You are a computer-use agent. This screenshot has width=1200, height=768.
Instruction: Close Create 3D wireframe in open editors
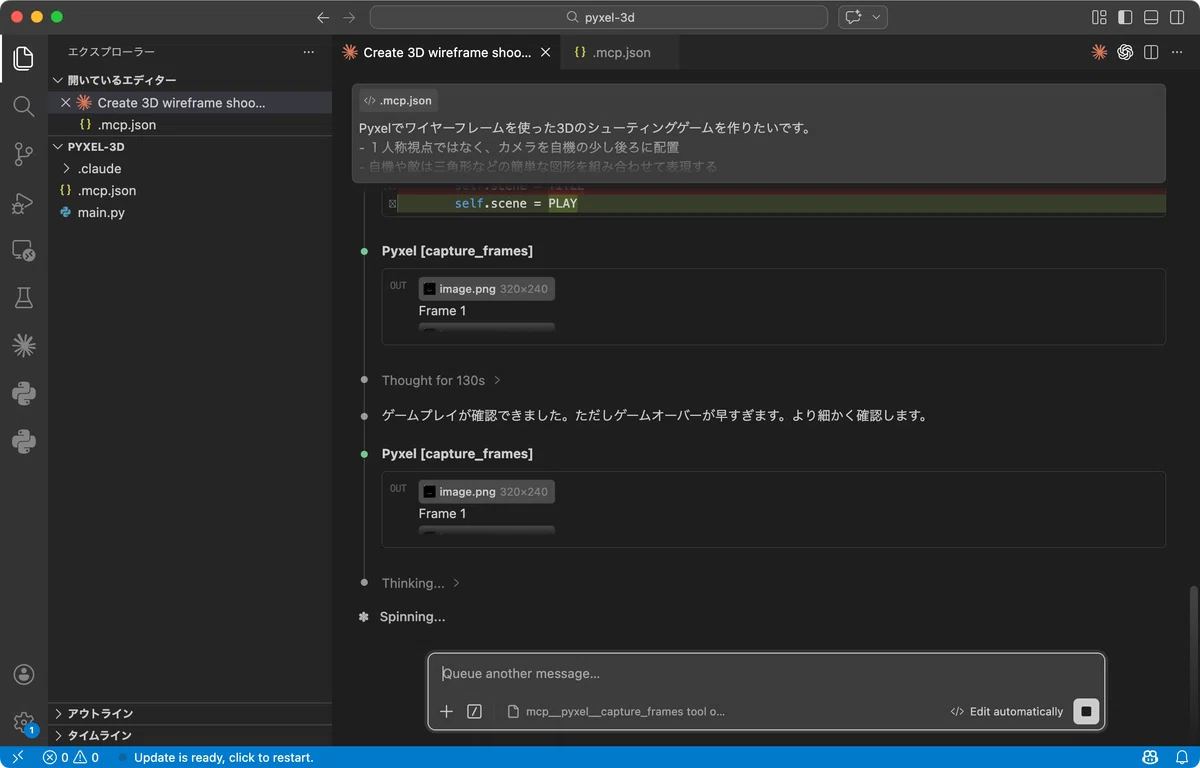(x=66, y=102)
